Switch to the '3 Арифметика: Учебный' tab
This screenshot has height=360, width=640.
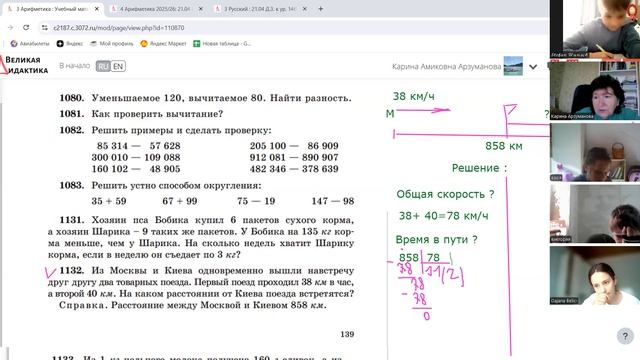click(x=52, y=9)
